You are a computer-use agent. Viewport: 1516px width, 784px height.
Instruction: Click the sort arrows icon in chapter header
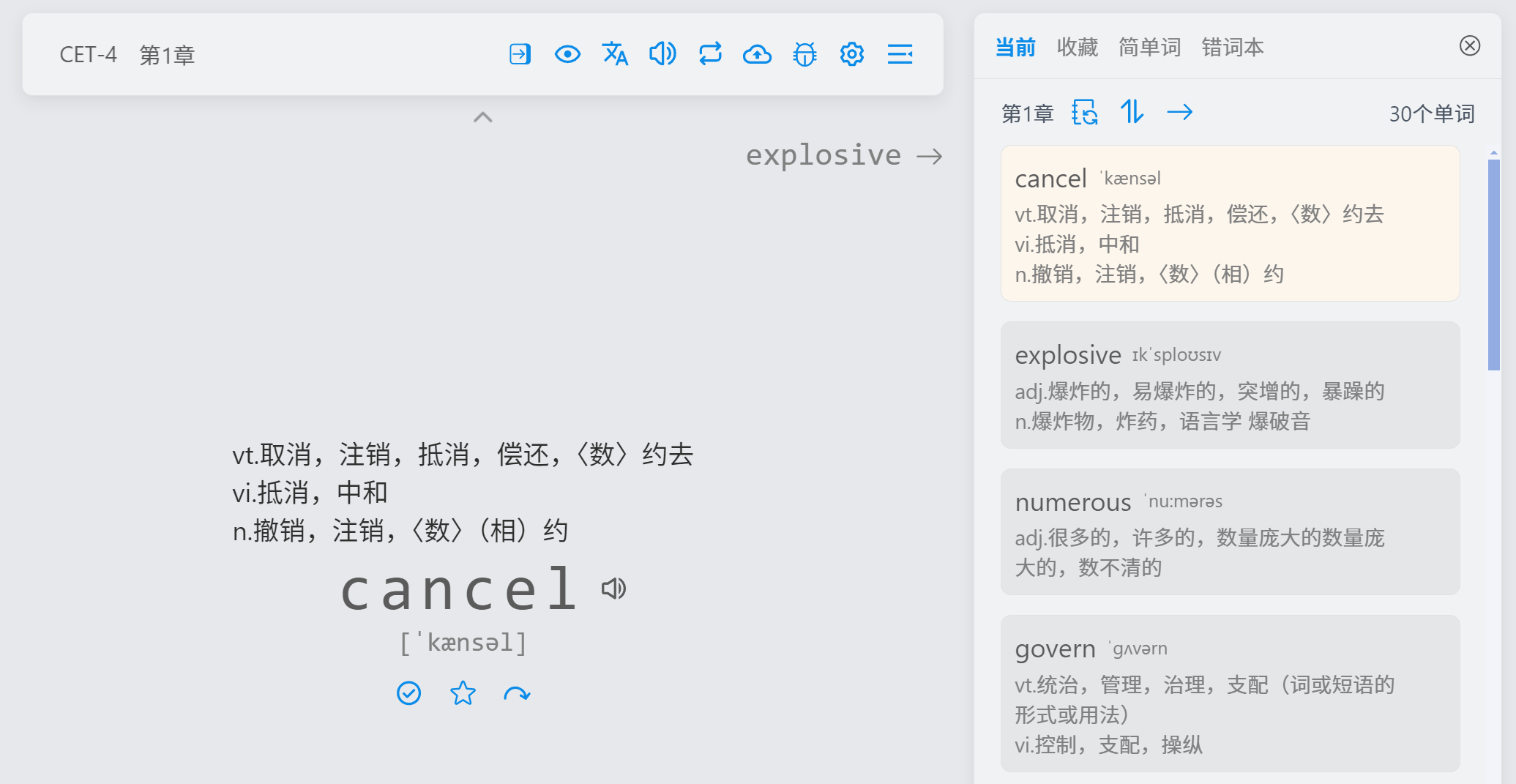point(1132,113)
